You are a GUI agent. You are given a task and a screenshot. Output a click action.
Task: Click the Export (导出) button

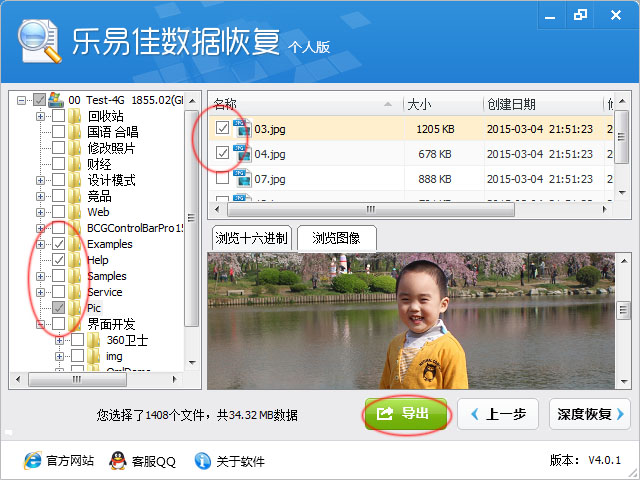point(405,414)
